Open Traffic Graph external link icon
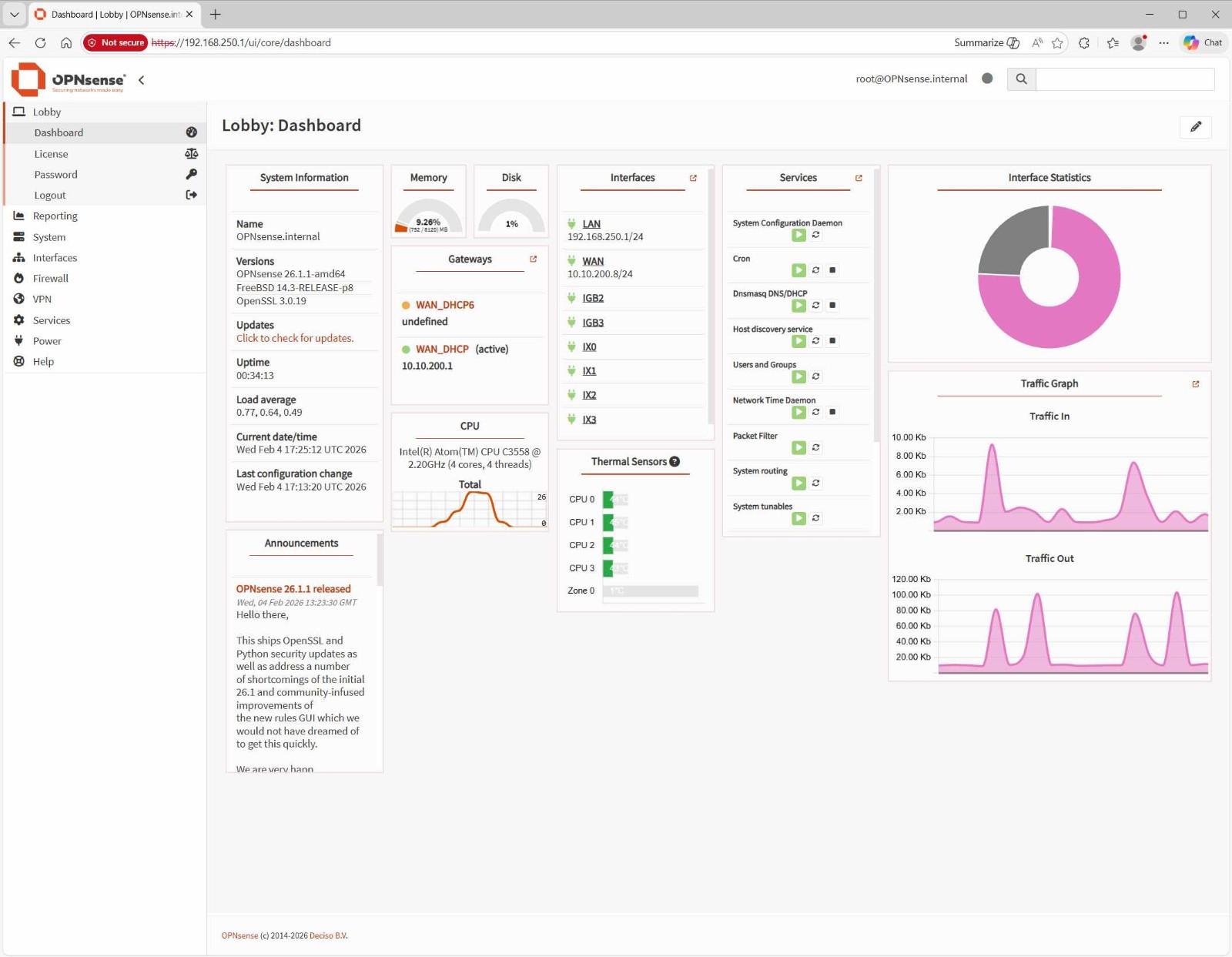Screen dimensions: 1232x957 [1195, 384]
